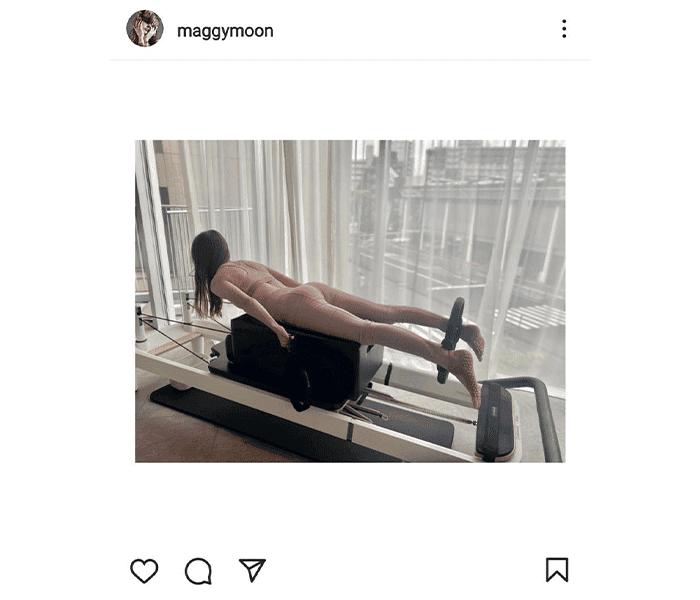
Task: Tap the Pilates ring in the photo
Action: [x=452, y=340]
